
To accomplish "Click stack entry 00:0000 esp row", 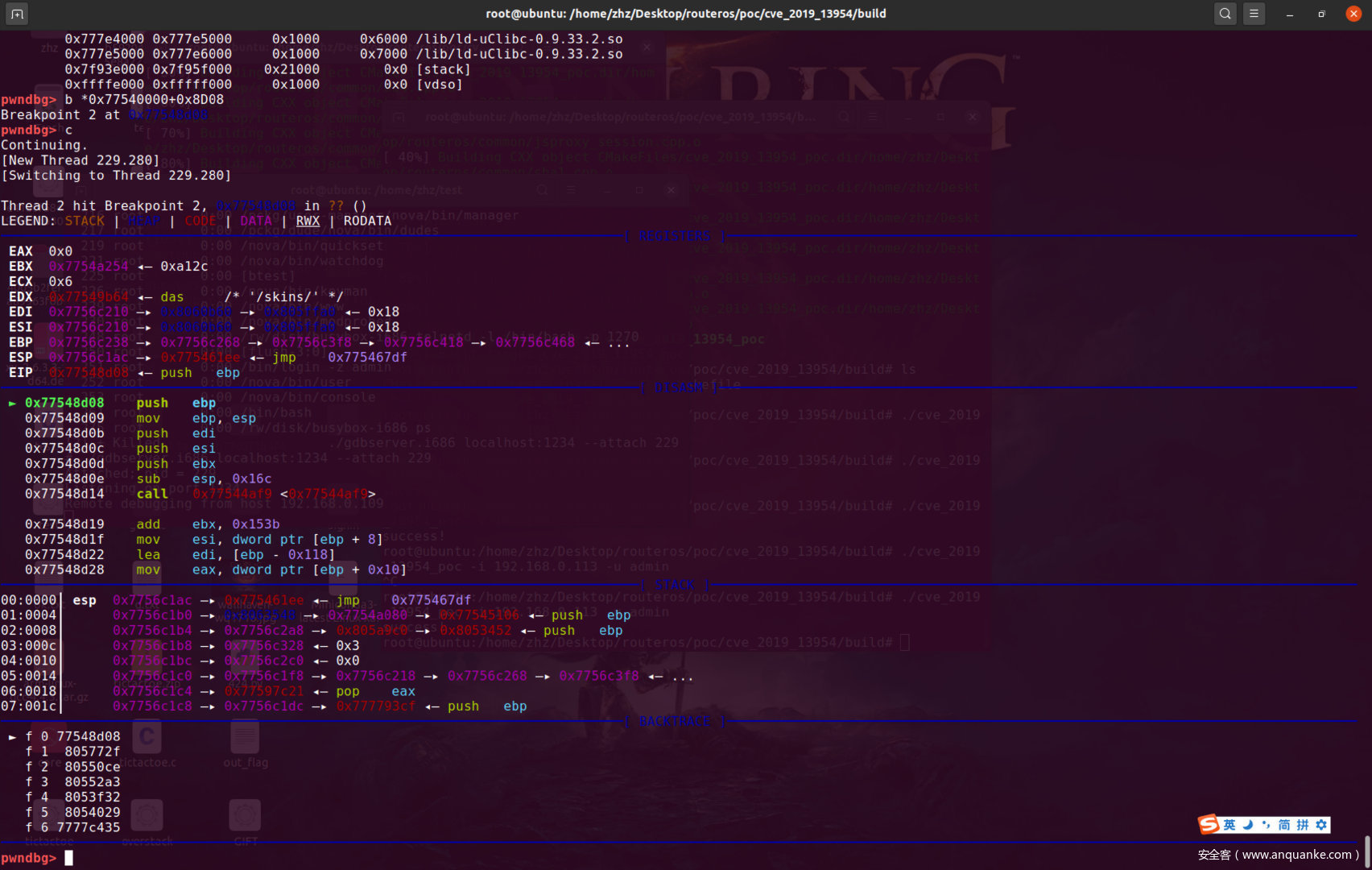I will (x=236, y=600).
